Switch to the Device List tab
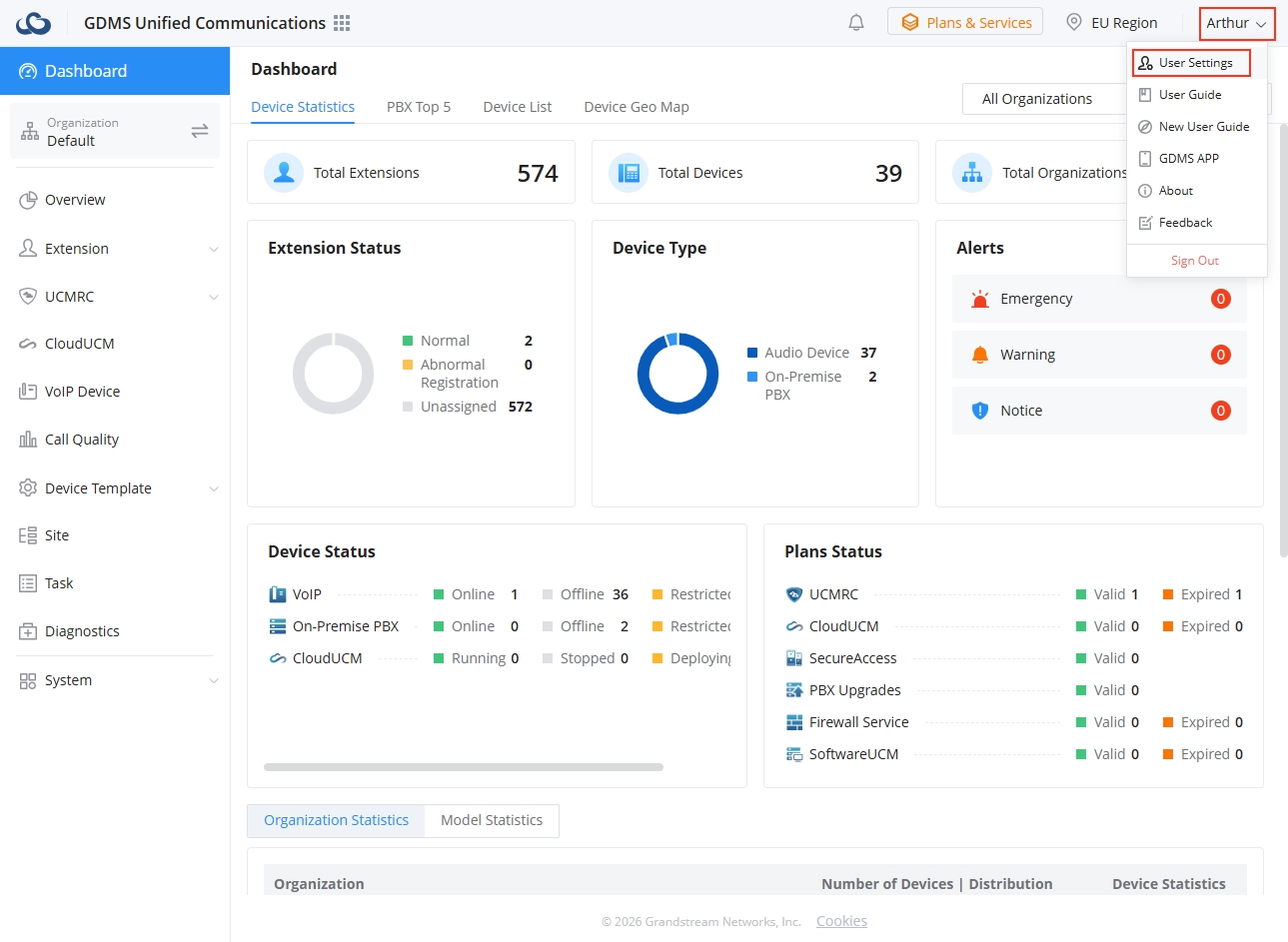 pos(517,107)
